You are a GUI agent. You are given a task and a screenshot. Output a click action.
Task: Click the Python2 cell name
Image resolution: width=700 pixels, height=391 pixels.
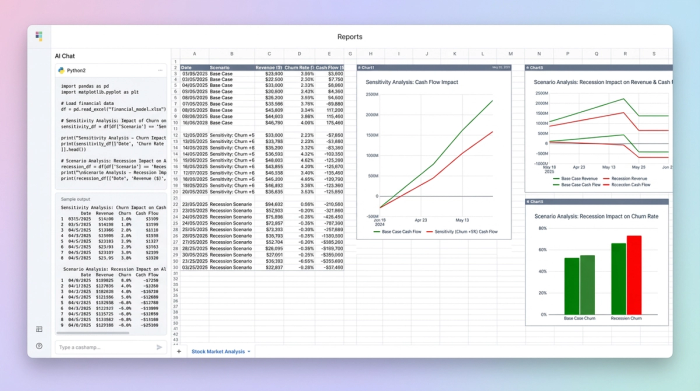pos(76,71)
